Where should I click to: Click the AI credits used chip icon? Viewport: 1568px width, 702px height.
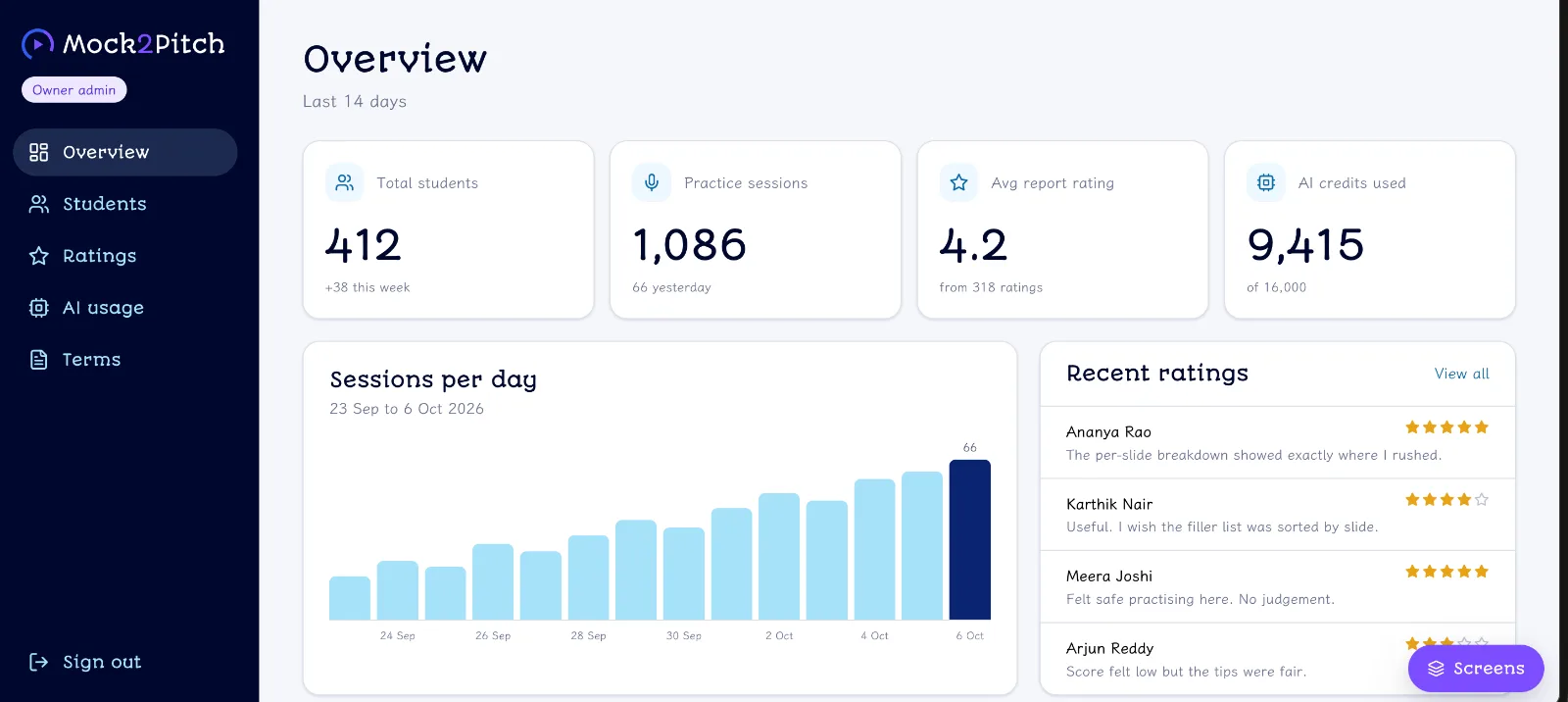[1266, 182]
